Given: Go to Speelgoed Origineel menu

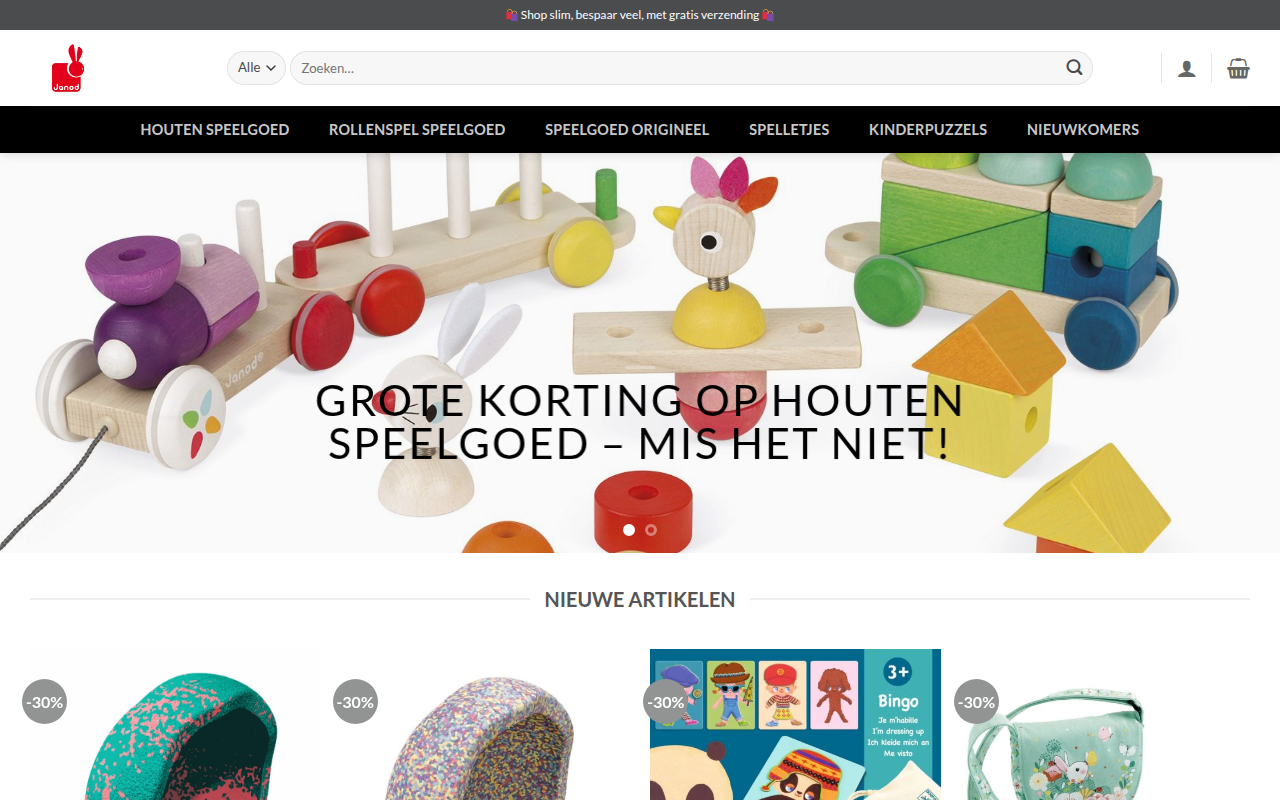Looking at the screenshot, I should tap(627, 129).
